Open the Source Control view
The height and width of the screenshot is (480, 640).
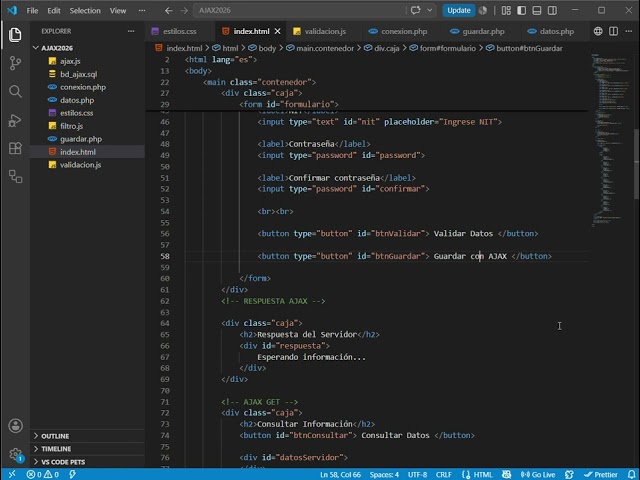(x=15, y=63)
